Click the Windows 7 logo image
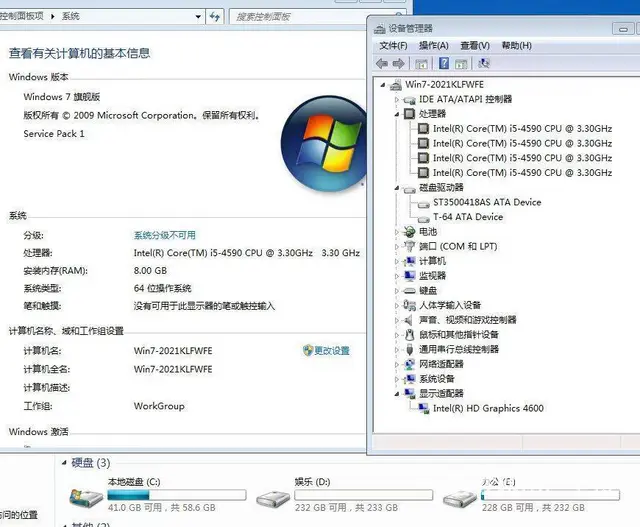 pyautogui.click(x=324, y=144)
